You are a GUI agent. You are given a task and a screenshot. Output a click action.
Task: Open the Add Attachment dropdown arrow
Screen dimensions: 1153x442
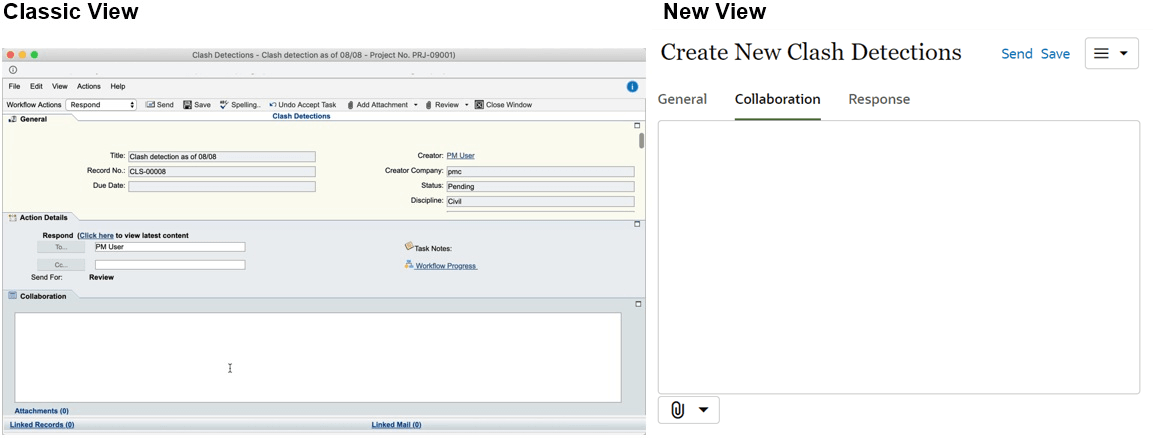tap(415, 105)
